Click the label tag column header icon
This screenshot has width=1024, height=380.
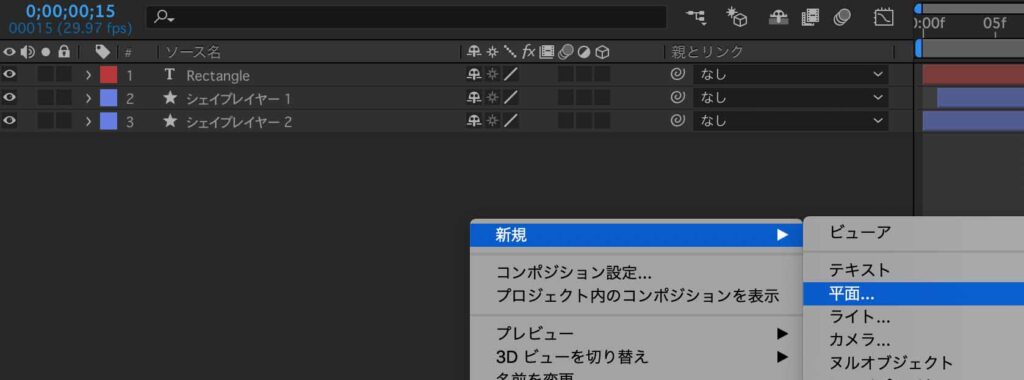[x=103, y=52]
